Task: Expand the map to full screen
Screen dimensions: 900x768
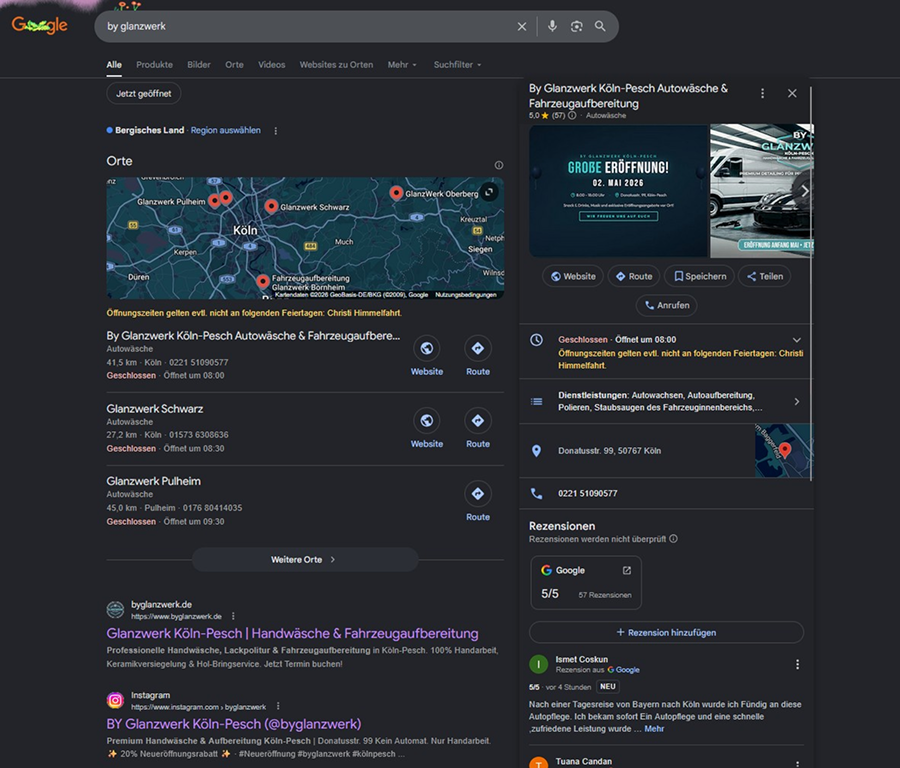Action: (488, 192)
